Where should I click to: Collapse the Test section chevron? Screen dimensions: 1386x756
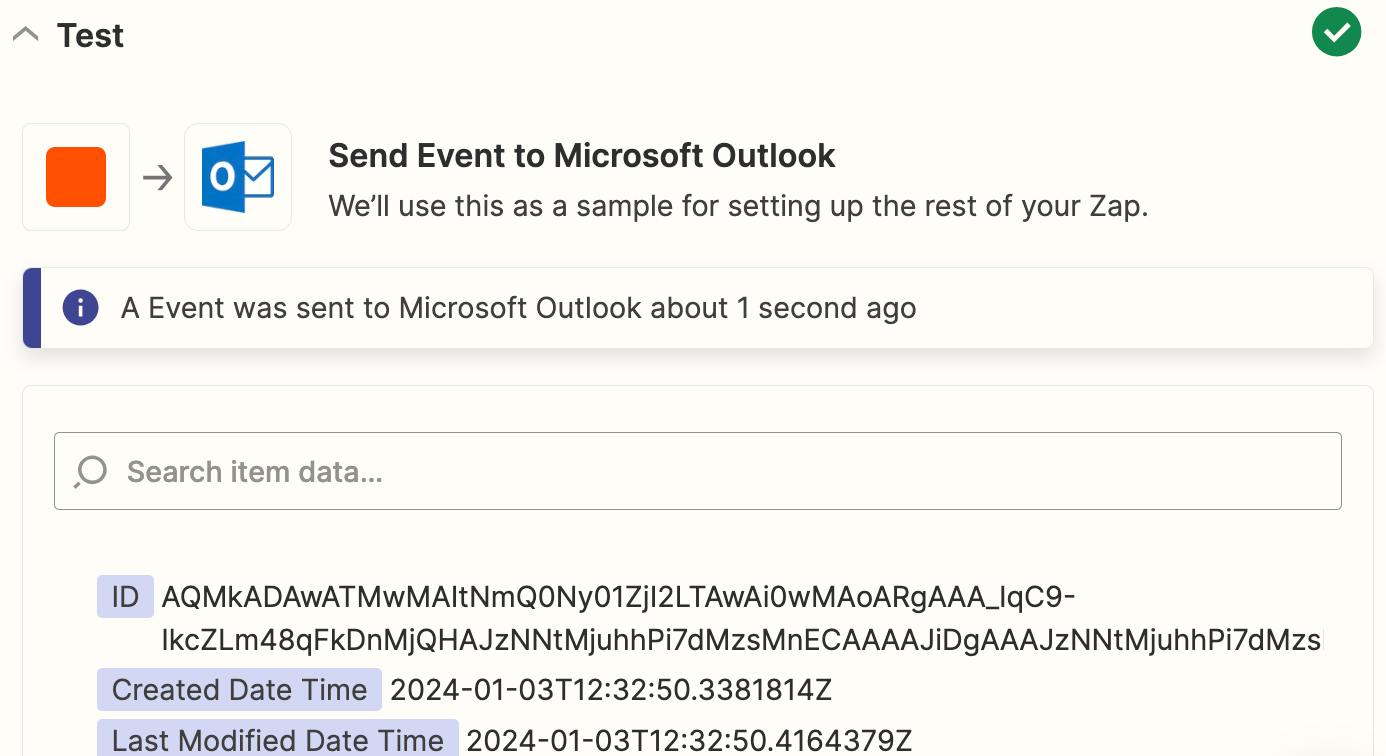[x=25, y=35]
